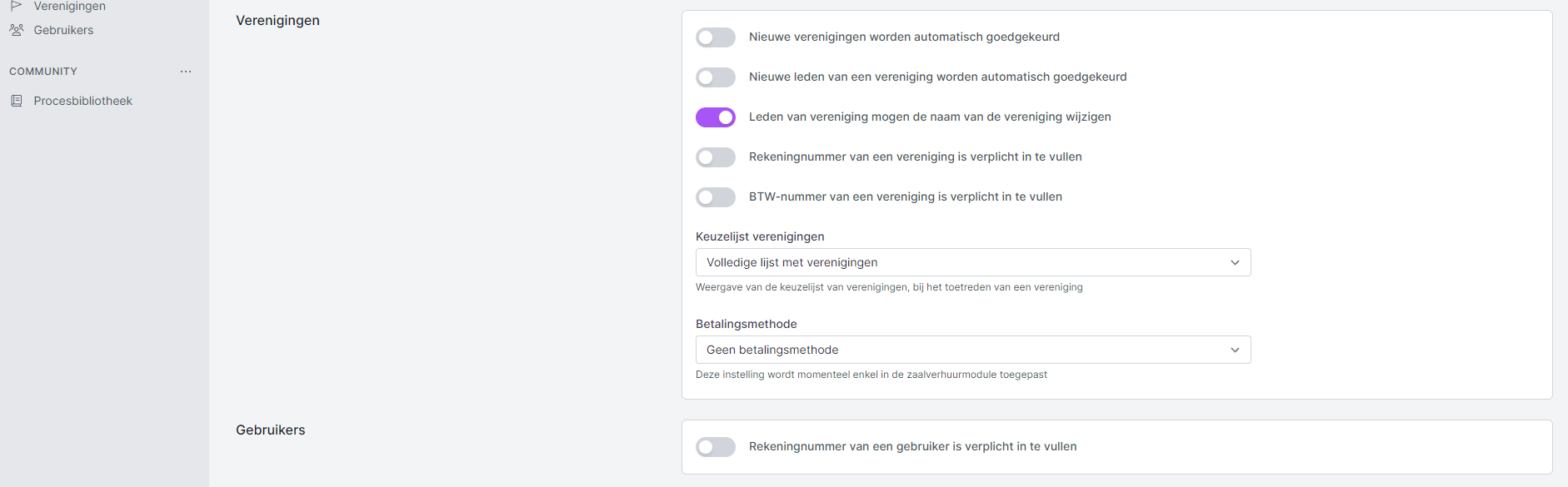Open Gebruikers in the sidebar menu
Image resolution: width=1568 pixels, height=487 pixels.
pos(63,30)
